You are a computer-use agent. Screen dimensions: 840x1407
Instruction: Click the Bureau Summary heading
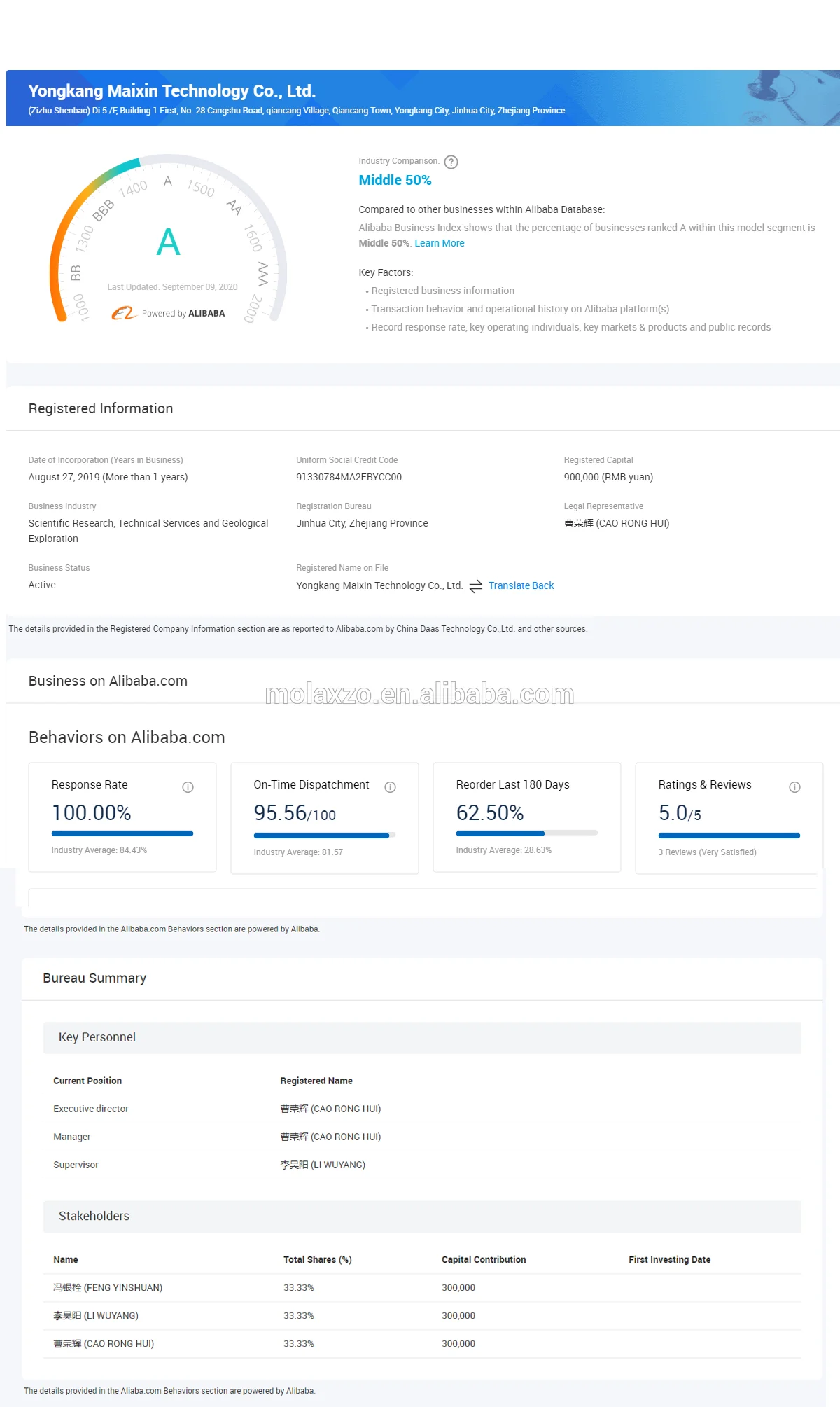coord(94,978)
